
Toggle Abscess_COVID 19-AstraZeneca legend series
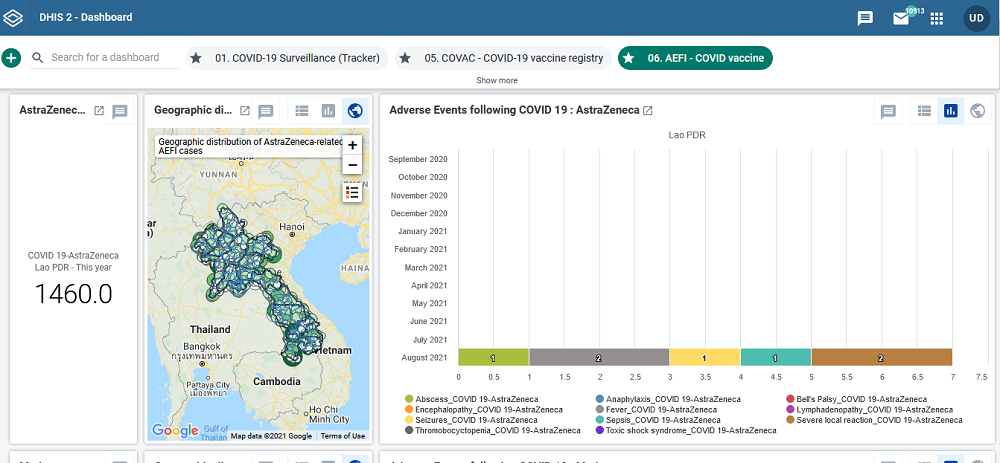pos(471,399)
